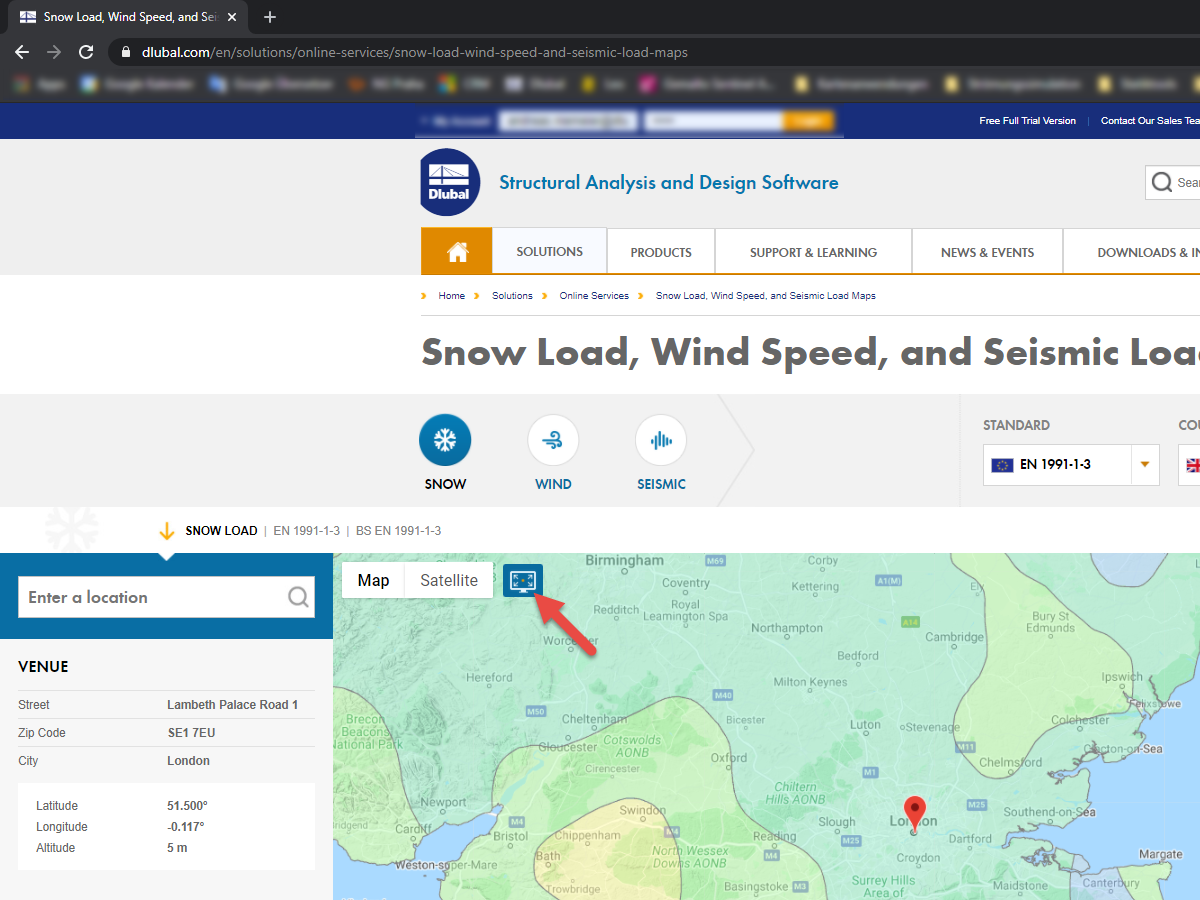Go back in browser history
The image size is (1200, 900).
pyautogui.click(x=22, y=52)
